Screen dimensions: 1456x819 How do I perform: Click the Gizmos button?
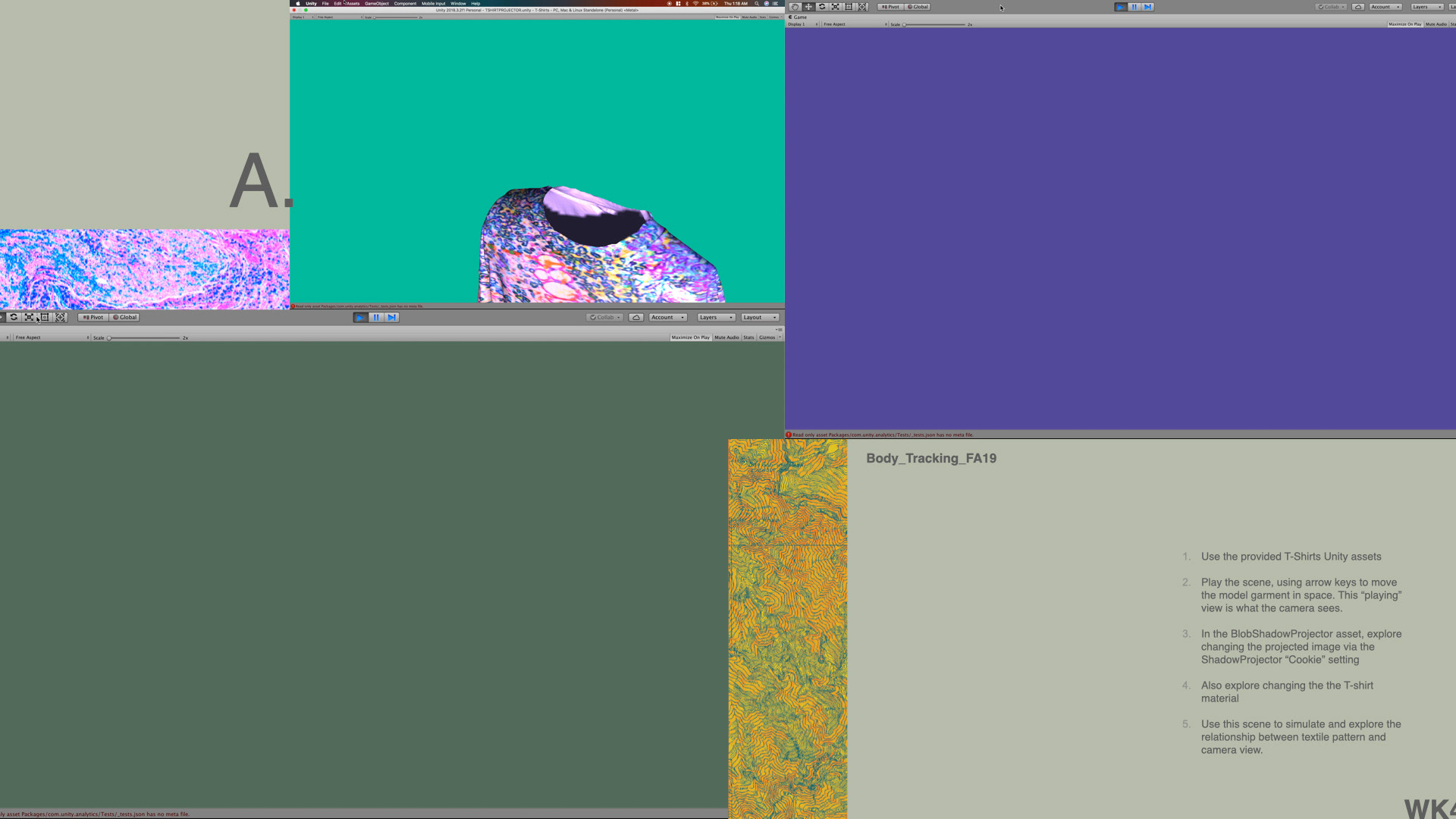[768, 337]
